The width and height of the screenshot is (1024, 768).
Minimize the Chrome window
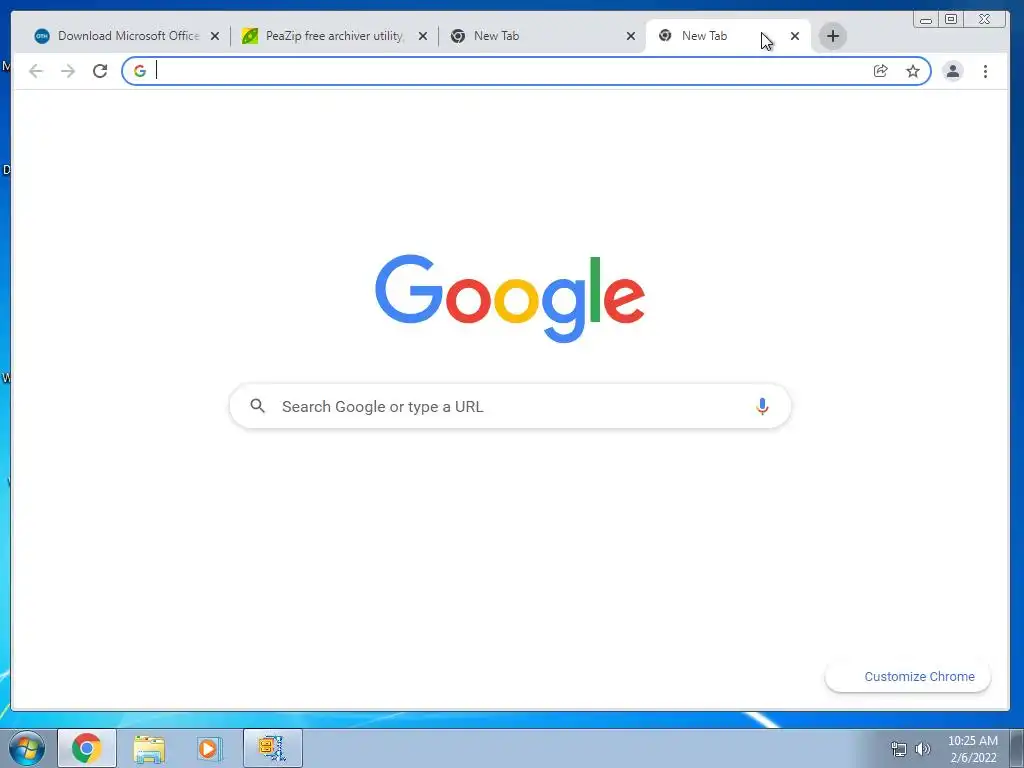click(x=925, y=20)
